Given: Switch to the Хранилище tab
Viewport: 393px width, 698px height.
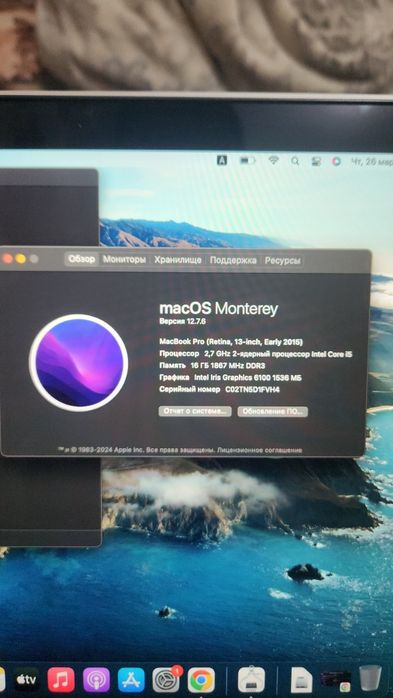Looking at the screenshot, I should coord(178,260).
